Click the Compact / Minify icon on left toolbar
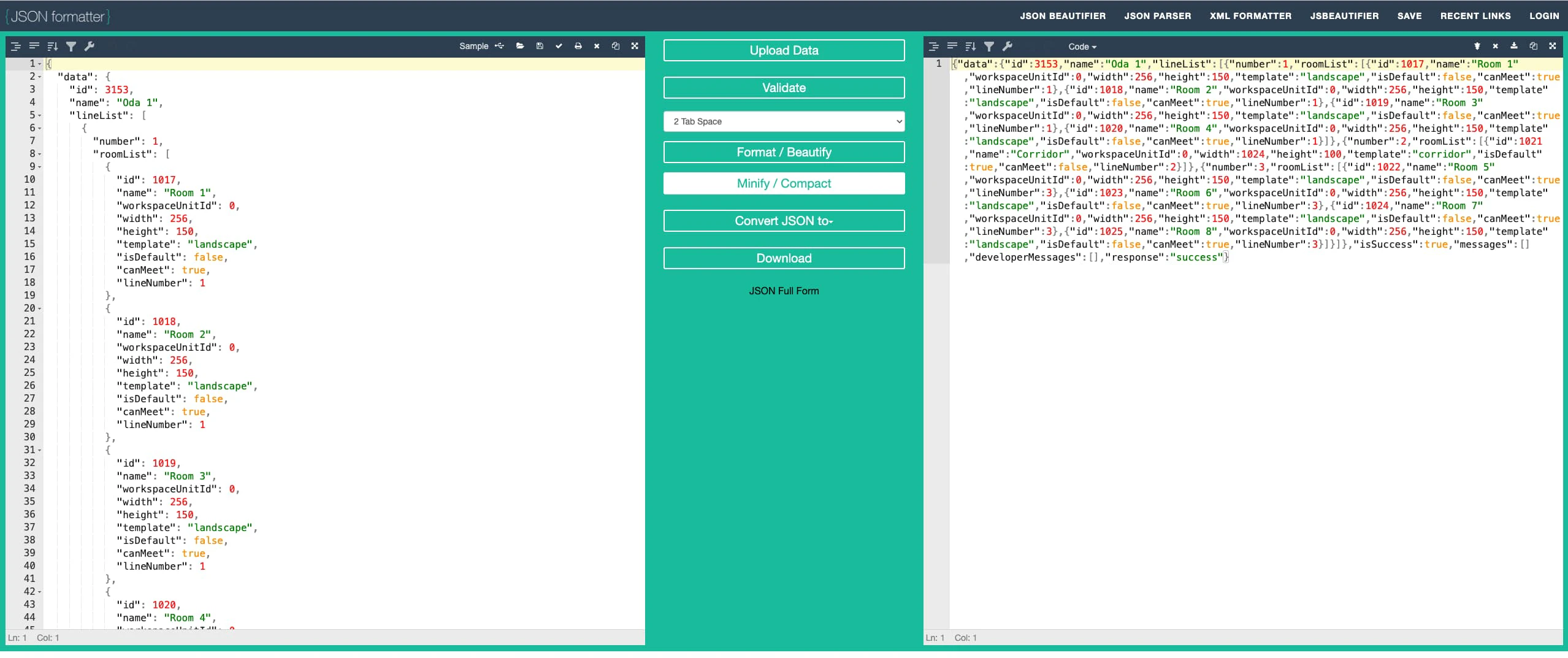 [x=34, y=46]
